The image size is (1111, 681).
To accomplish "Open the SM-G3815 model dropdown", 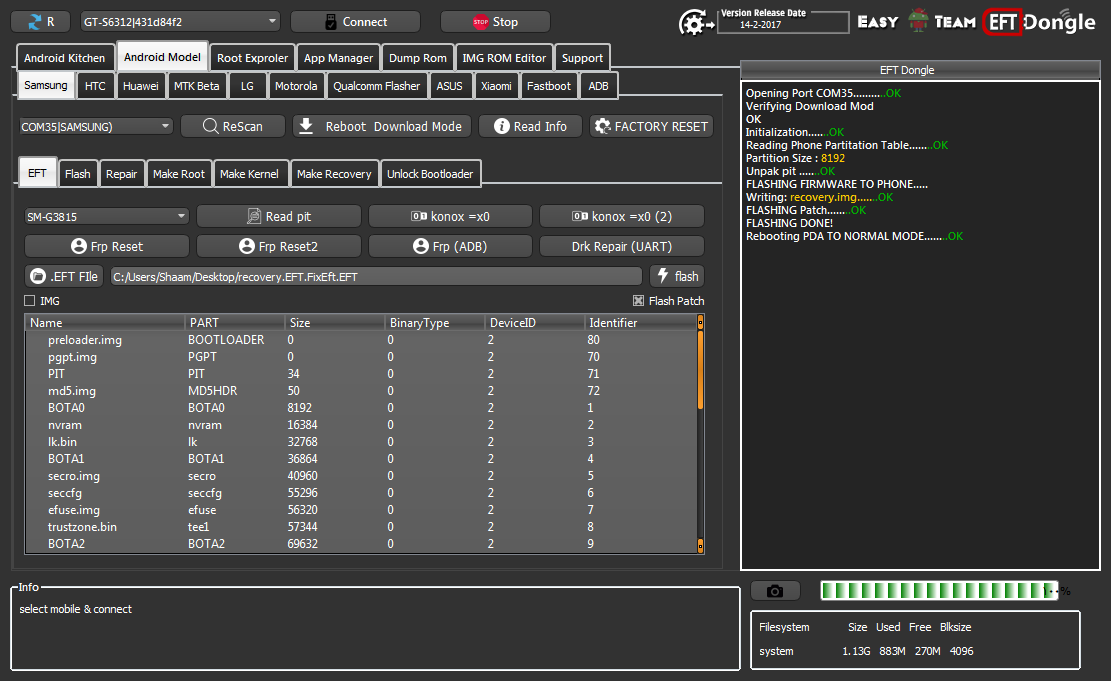I will (x=107, y=216).
